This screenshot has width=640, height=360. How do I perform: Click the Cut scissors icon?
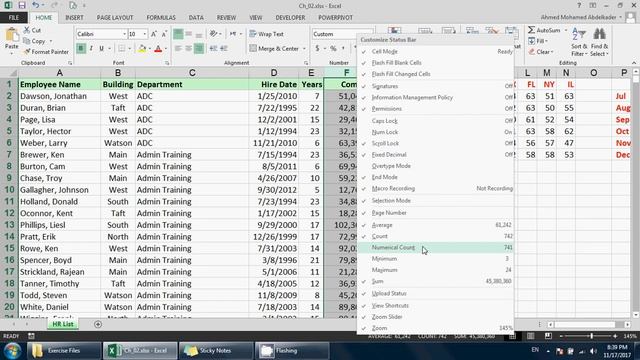tap(27, 30)
